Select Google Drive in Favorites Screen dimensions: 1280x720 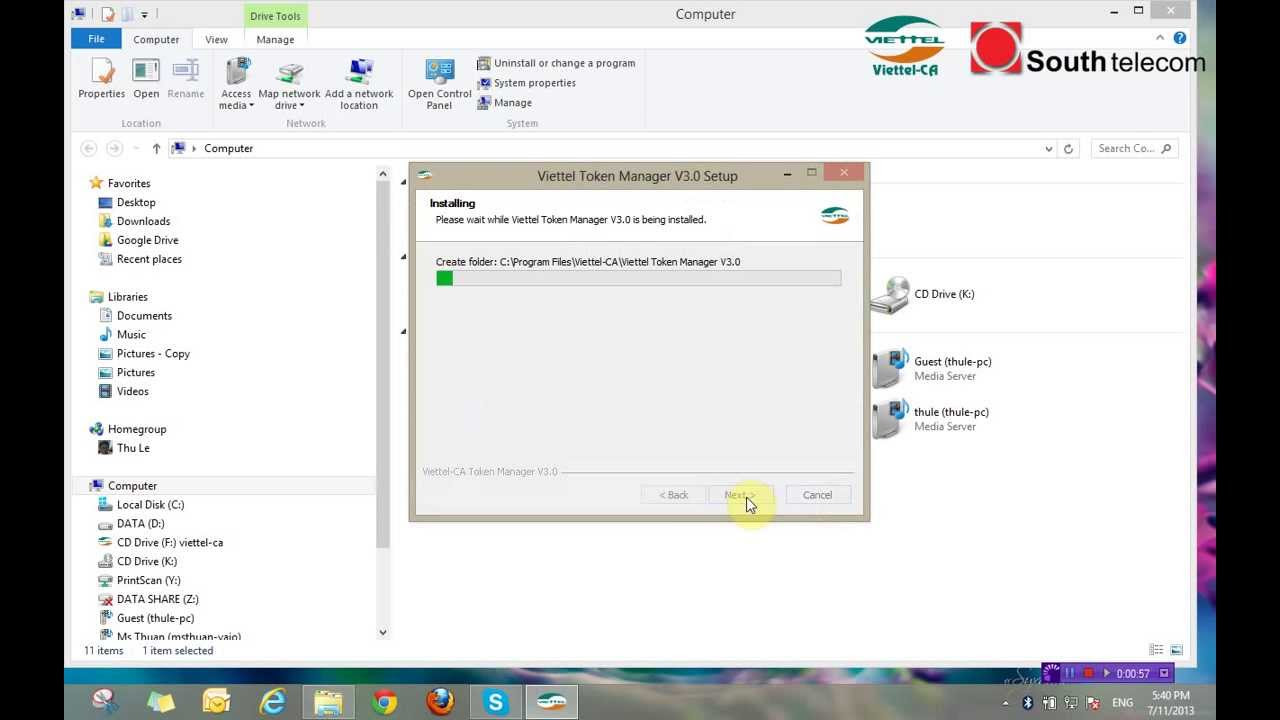[x=147, y=240]
